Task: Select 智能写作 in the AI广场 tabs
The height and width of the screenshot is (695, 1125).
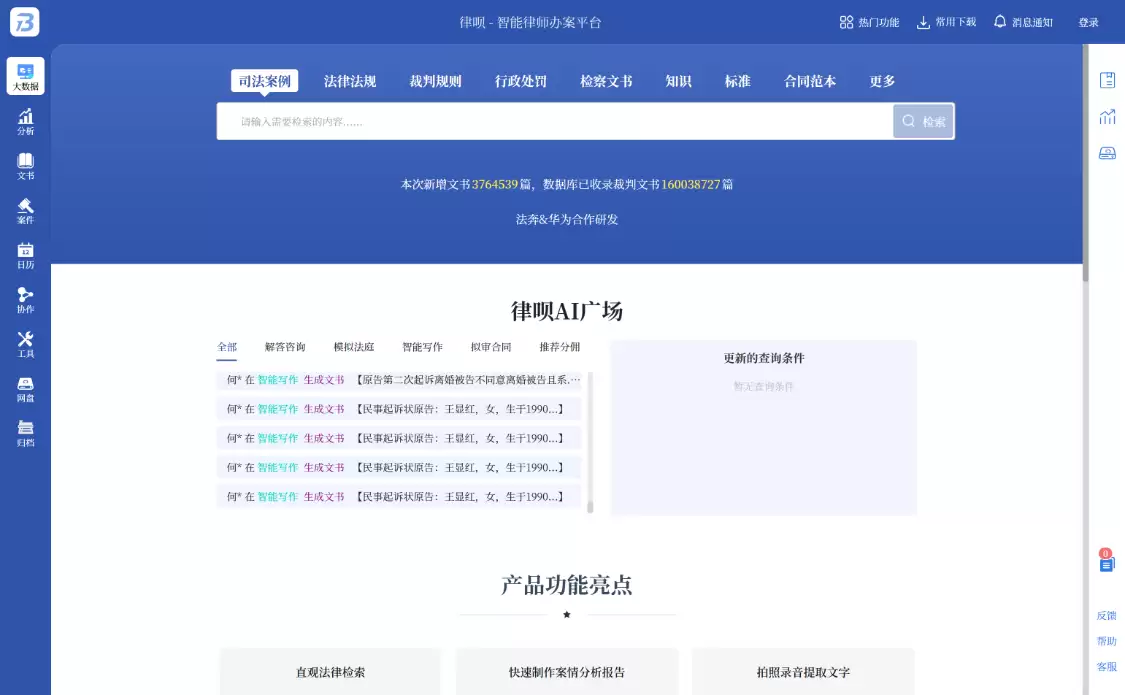Action: pyautogui.click(x=424, y=345)
